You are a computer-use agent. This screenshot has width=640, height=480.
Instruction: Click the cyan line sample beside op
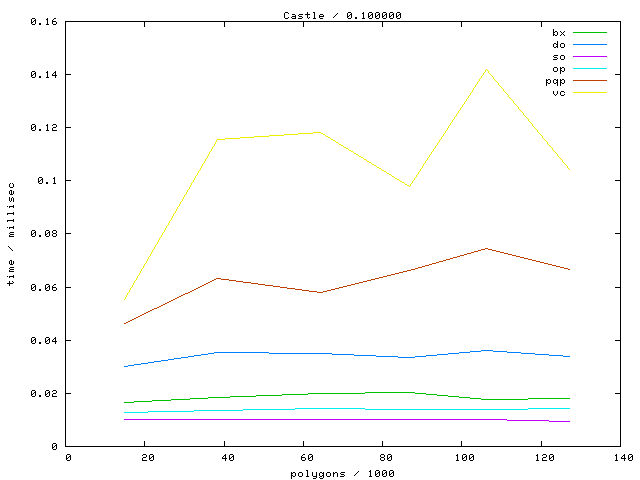590,69
